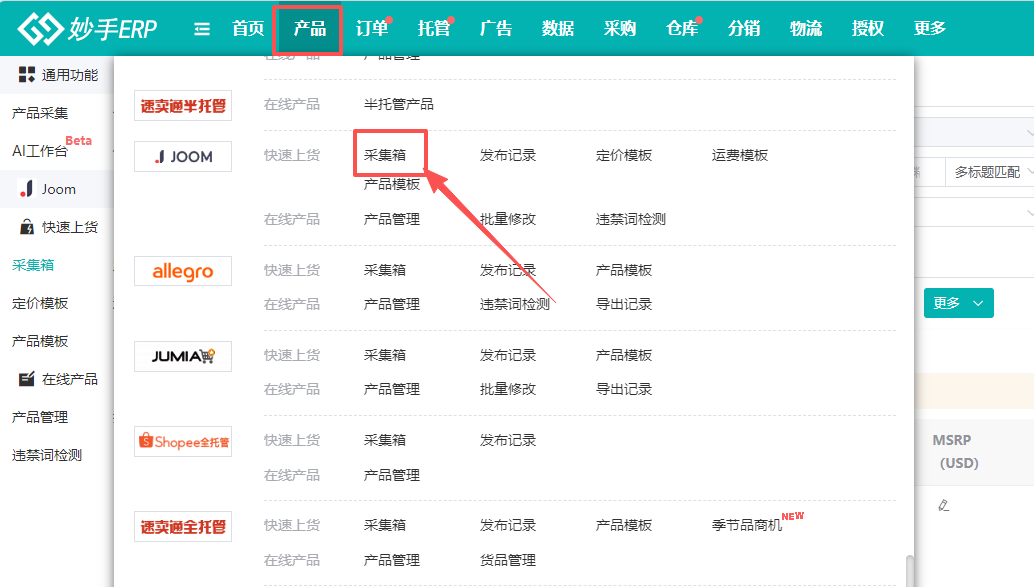Open 速卖通全托管 季节品商机
Image resolution: width=1034 pixels, height=587 pixels.
(x=747, y=526)
